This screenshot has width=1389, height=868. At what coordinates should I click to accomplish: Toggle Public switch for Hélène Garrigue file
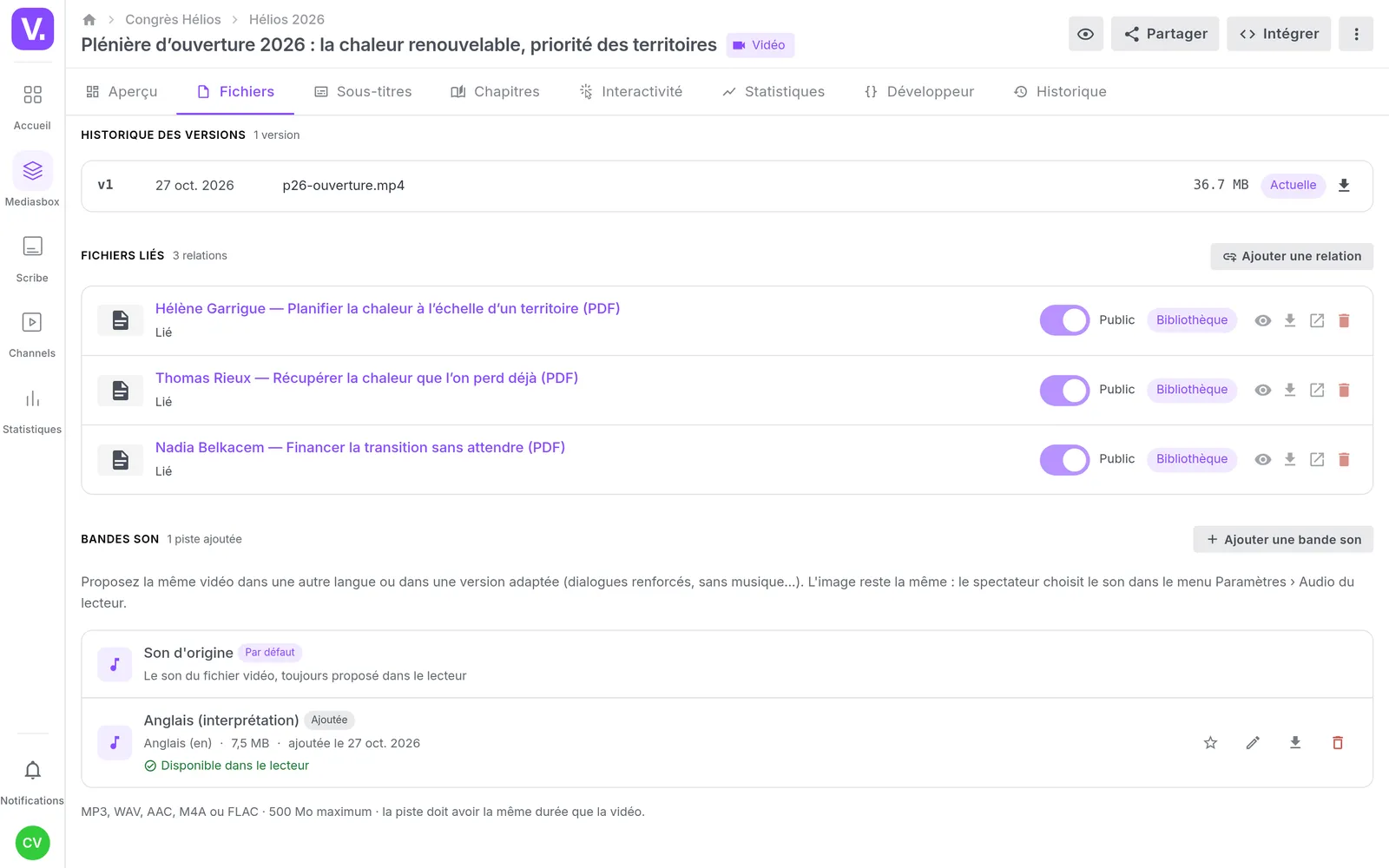click(1064, 320)
